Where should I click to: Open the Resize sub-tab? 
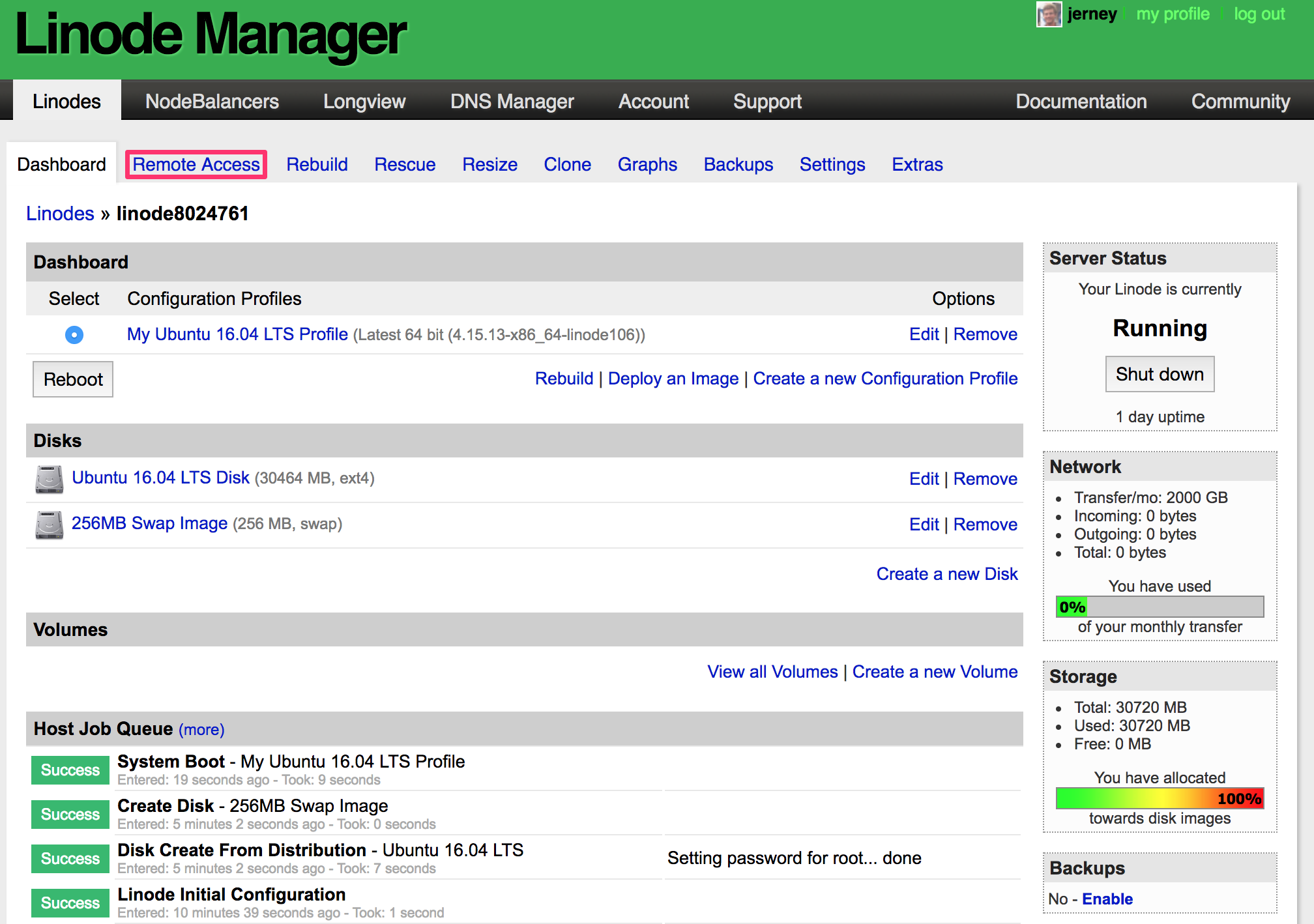pos(489,164)
